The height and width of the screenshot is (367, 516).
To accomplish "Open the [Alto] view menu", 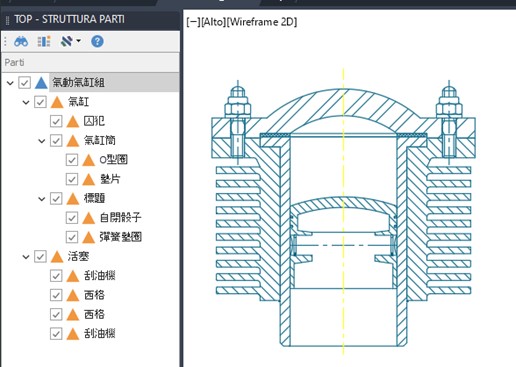I will 213,22.
